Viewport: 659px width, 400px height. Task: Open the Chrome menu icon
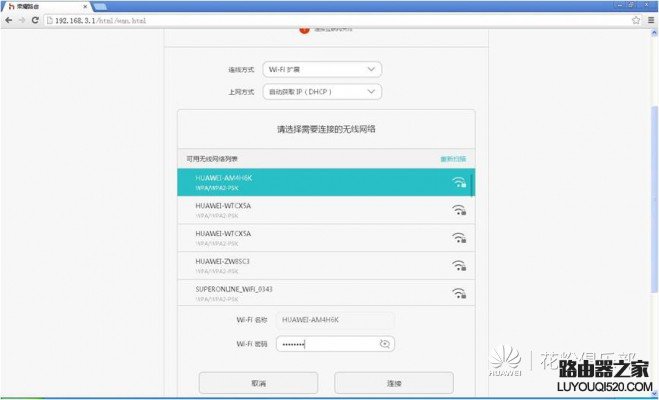(651, 20)
